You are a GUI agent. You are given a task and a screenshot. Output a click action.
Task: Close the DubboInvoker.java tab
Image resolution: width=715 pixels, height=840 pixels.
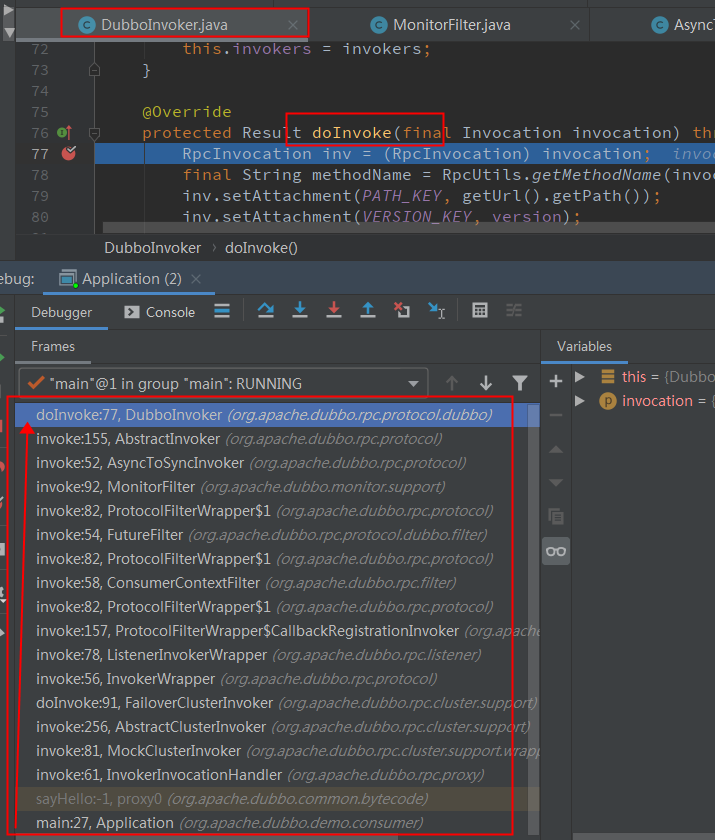tap(292, 25)
